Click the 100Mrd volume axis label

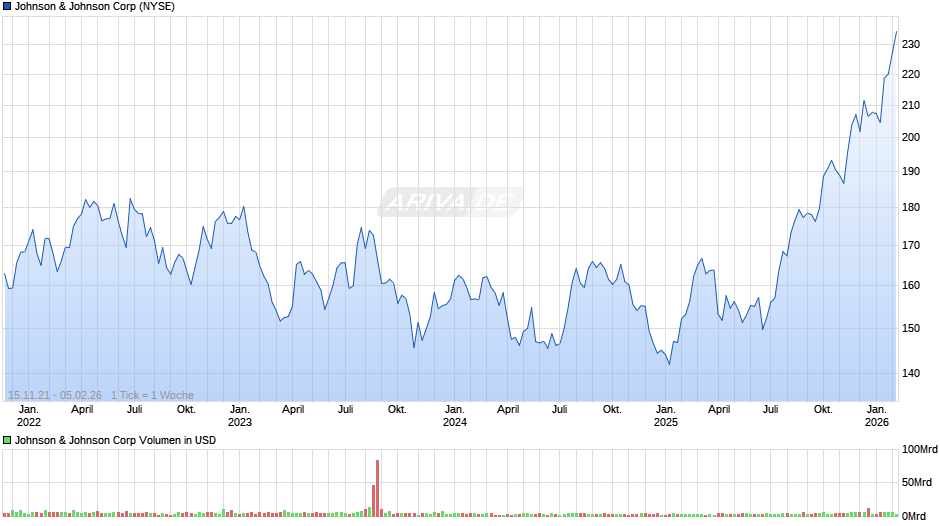[920, 450]
